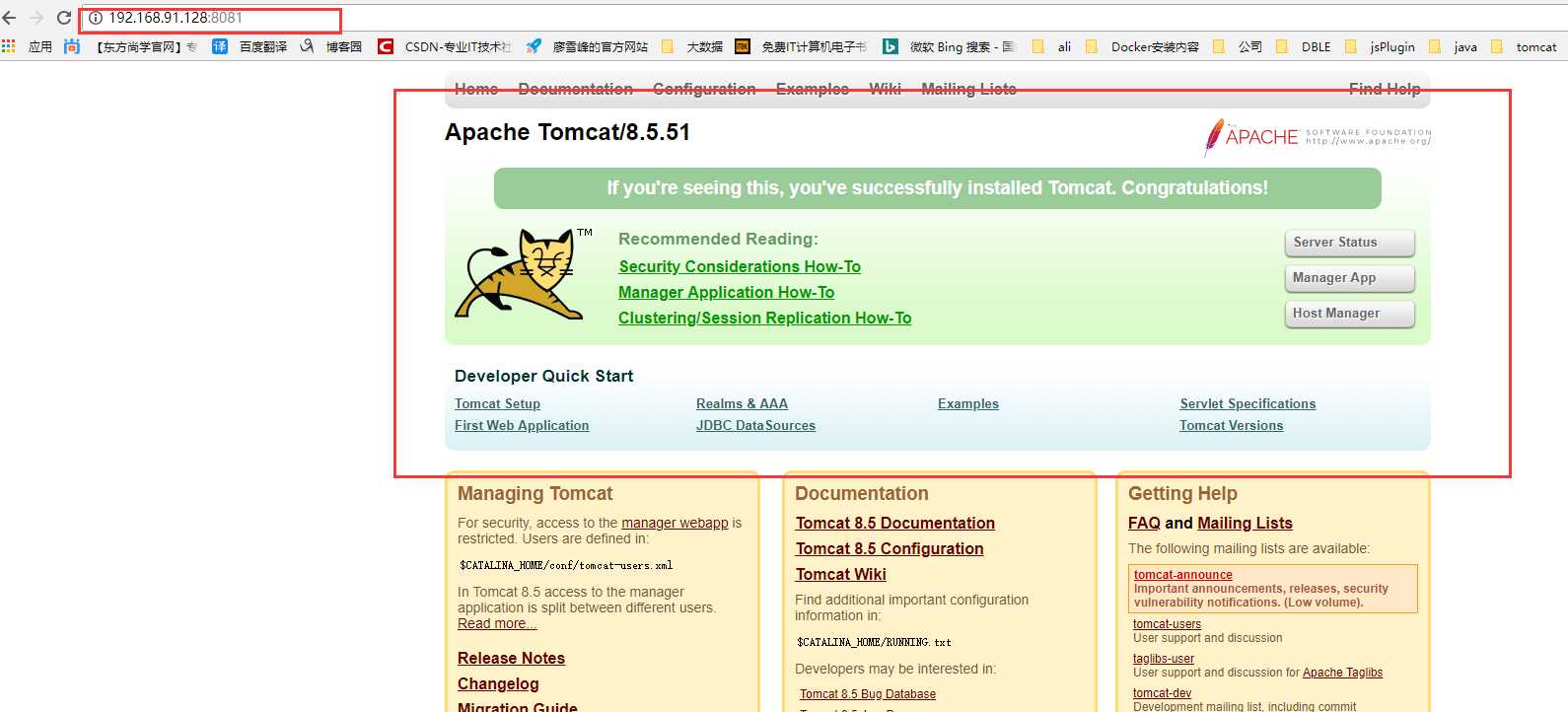Open the tomcat bookmark folder
1568x712 pixels.
pyautogui.click(x=1524, y=46)
